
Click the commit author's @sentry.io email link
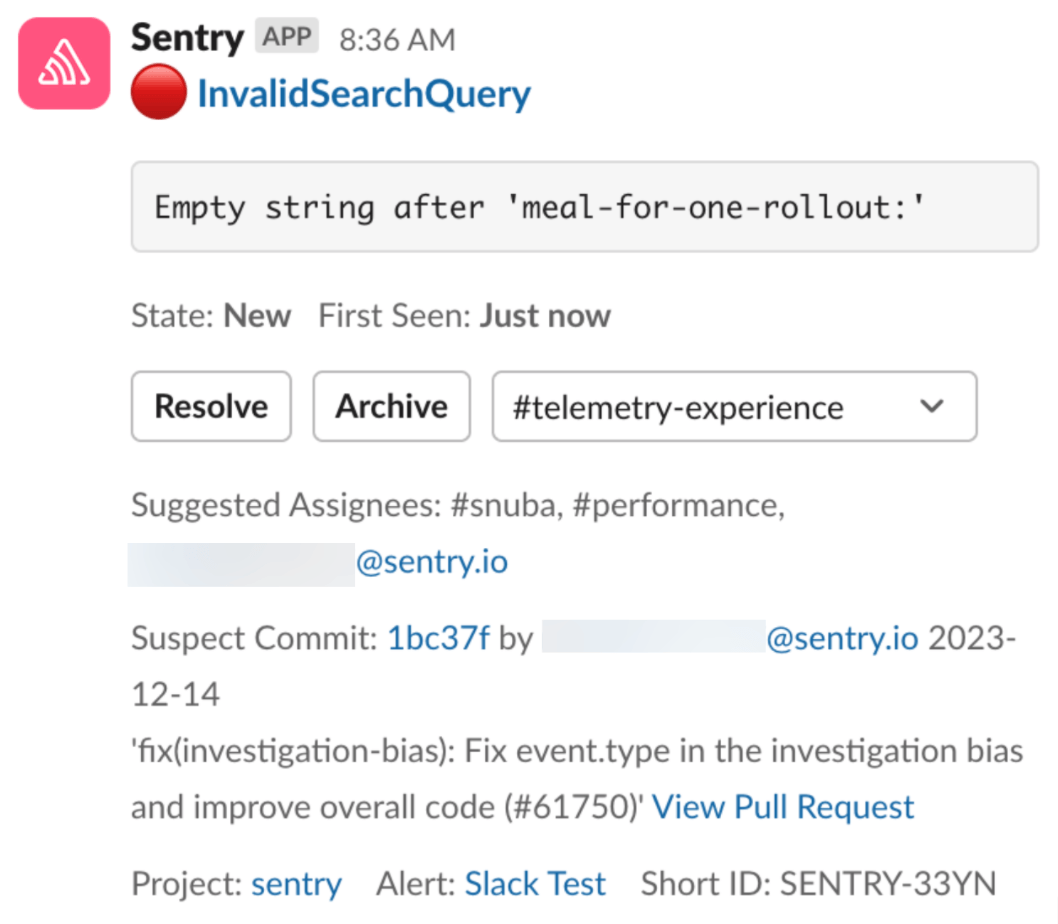[x=842, y=638]
